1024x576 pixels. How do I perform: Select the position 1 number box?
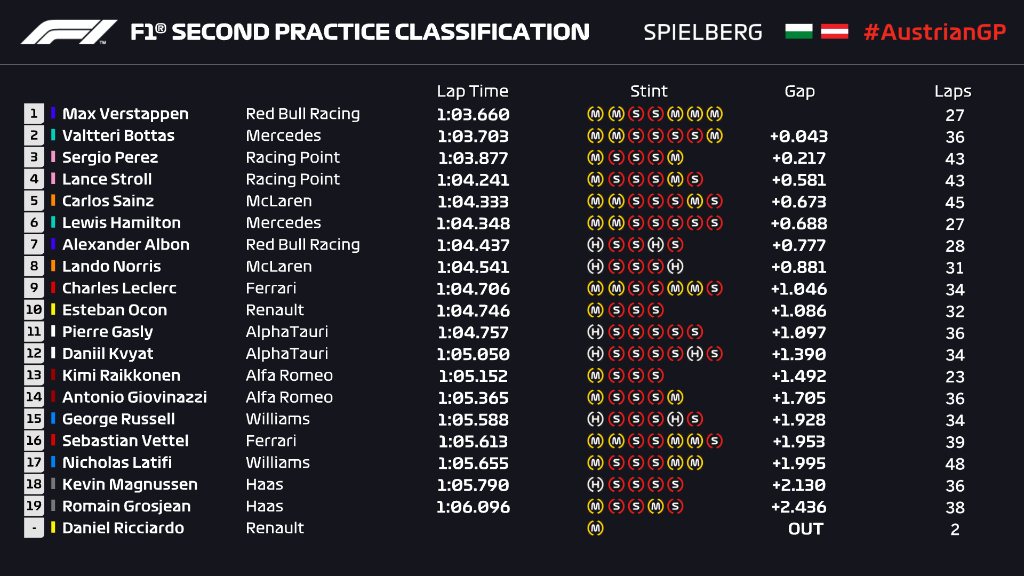click(x=34, y=114)
